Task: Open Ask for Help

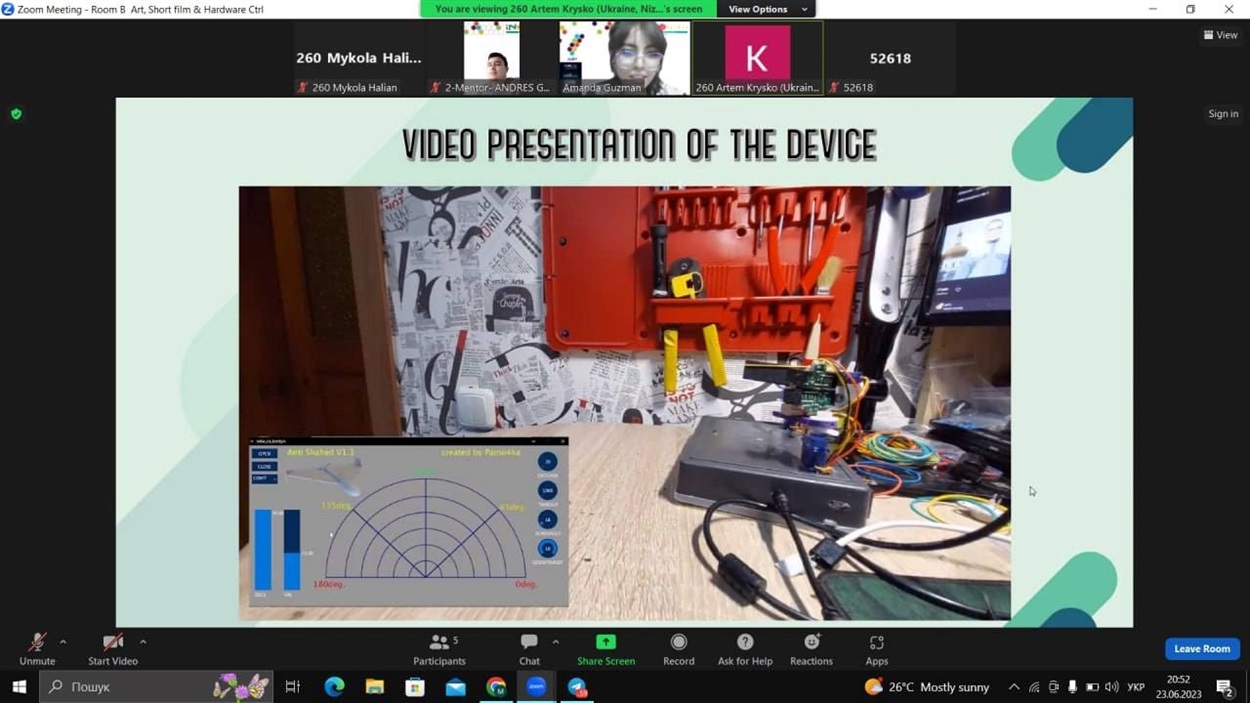Action: point(745,648)
